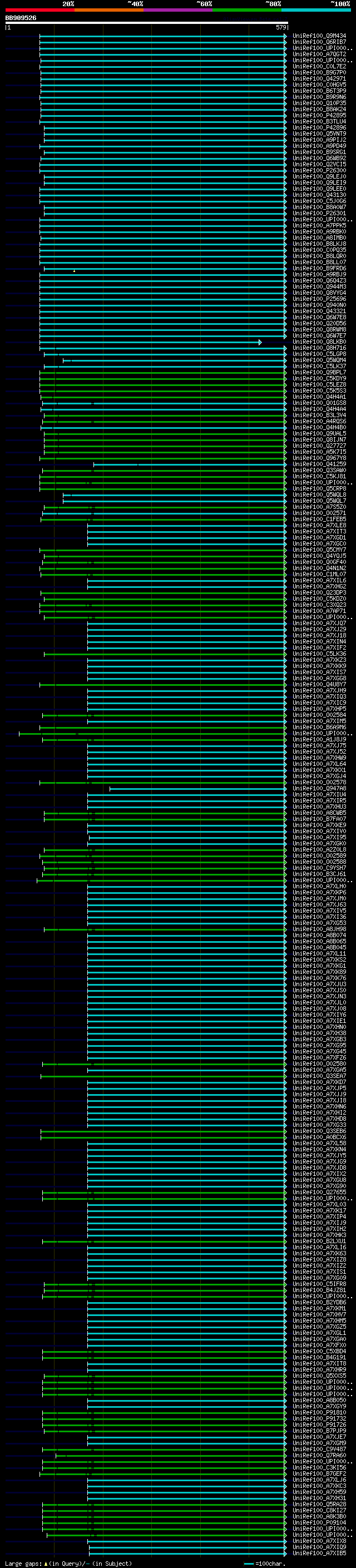Select hit label UniRef100_Q10P35
The height and width of the screenshot is (1568, 356).
point(319,103)
